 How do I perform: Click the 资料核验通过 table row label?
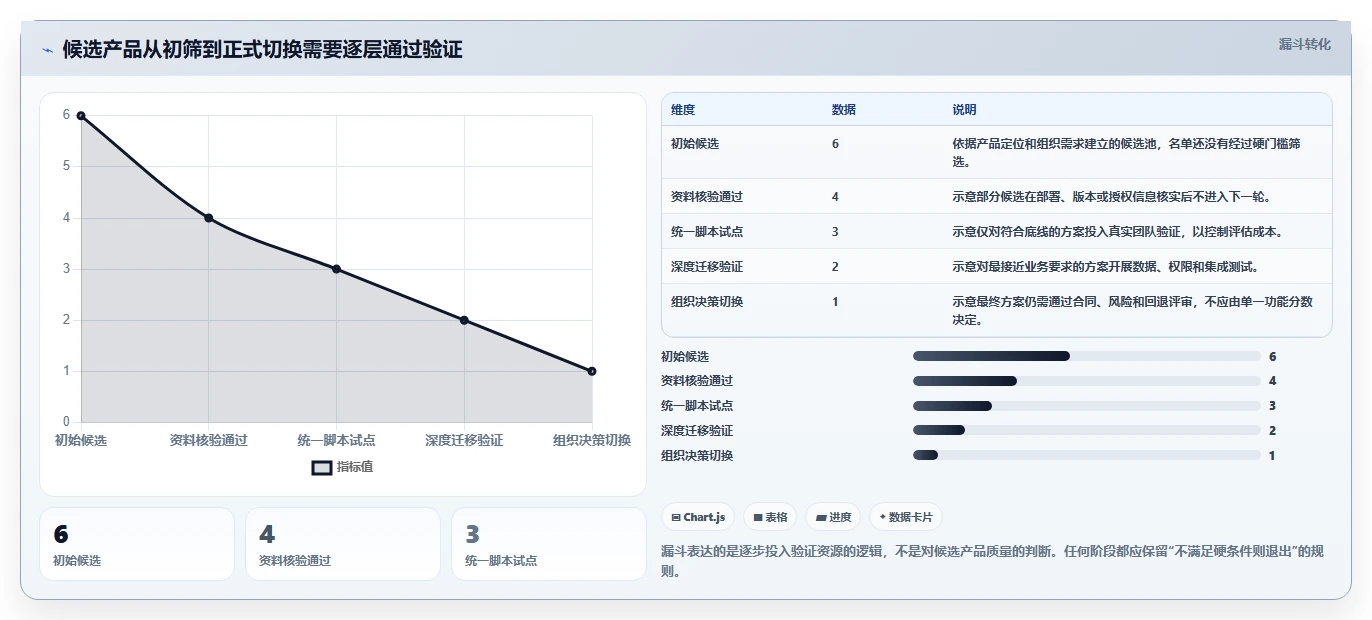point(707,197)
